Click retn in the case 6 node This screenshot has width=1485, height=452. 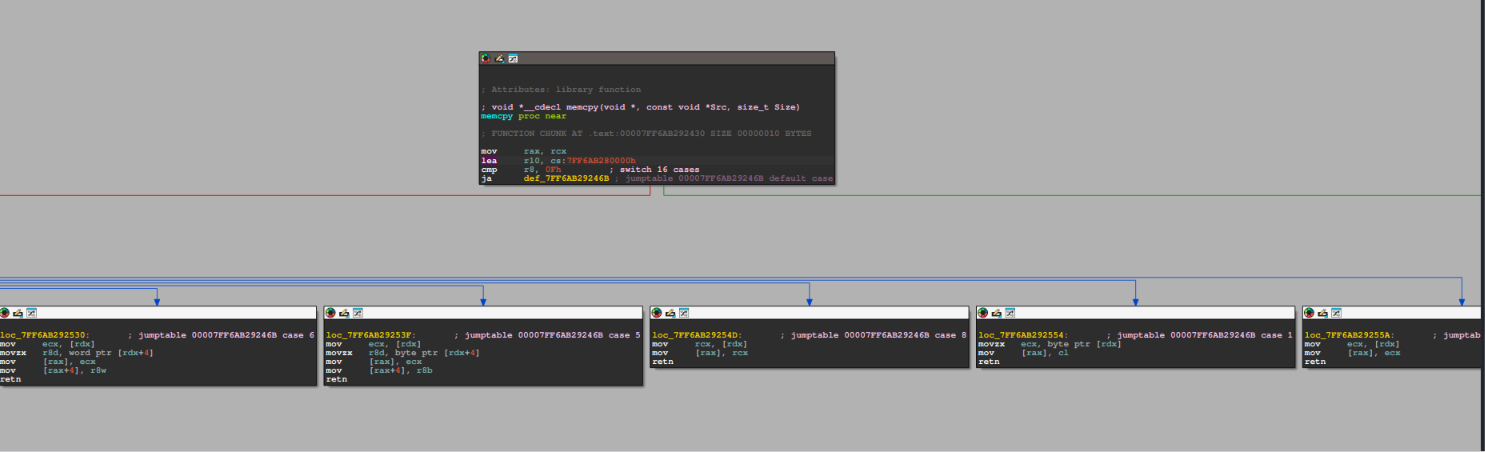pyautogui.click(x=10, y=380)
